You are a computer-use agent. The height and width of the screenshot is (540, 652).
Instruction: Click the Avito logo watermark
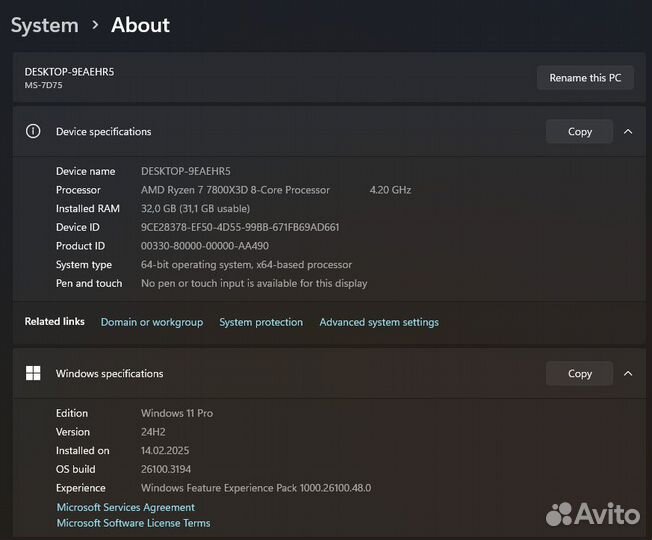(x=593, y=514)
